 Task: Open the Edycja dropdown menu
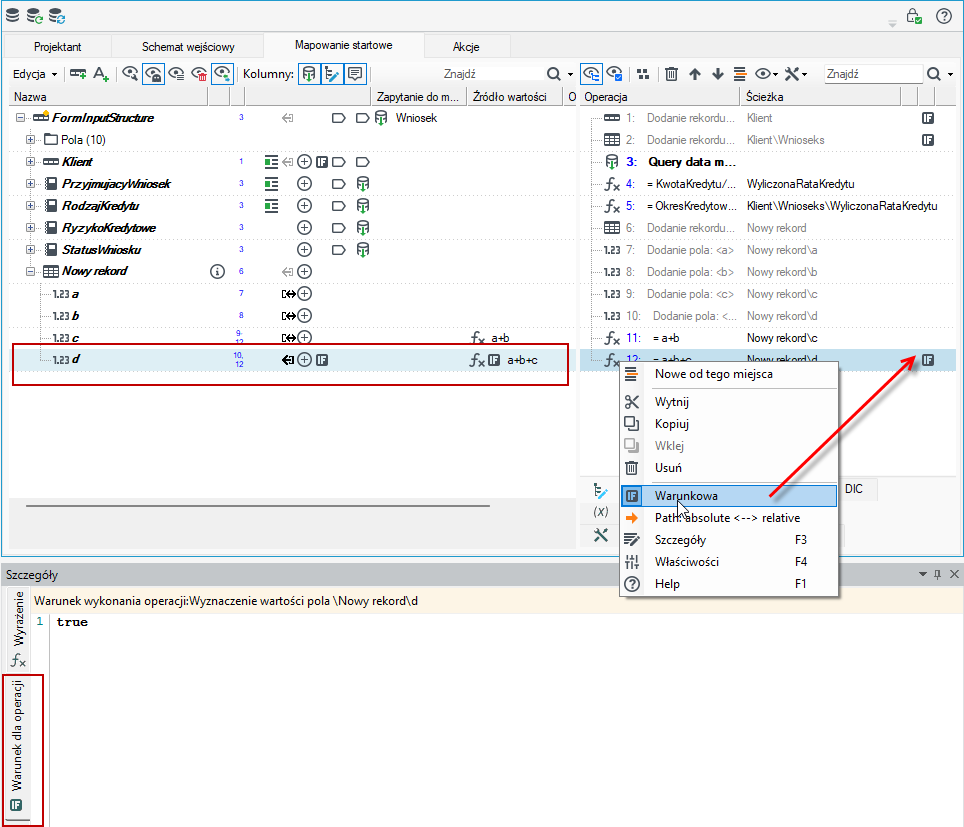[35, 74]
